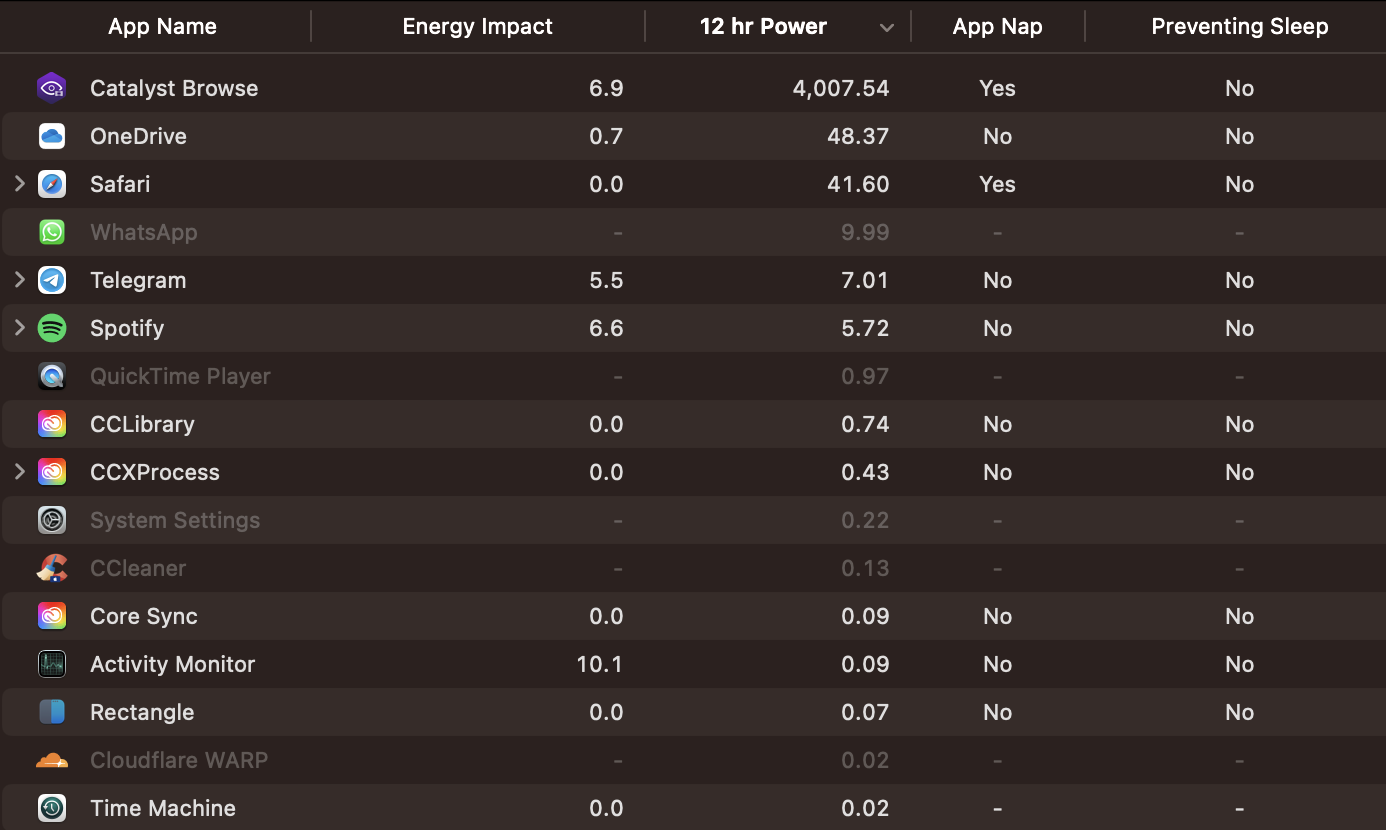This screenshot has width=1386, height=830.
Task: Click the 0.43 power value for CCXProcess
Action: point(865,472)
